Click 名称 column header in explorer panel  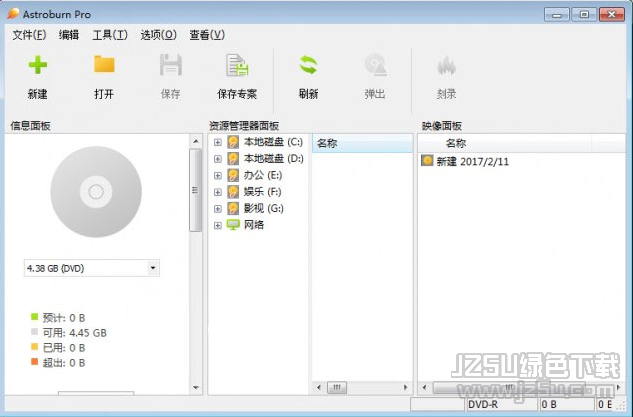pyautogui.click(x=363, y=143)
